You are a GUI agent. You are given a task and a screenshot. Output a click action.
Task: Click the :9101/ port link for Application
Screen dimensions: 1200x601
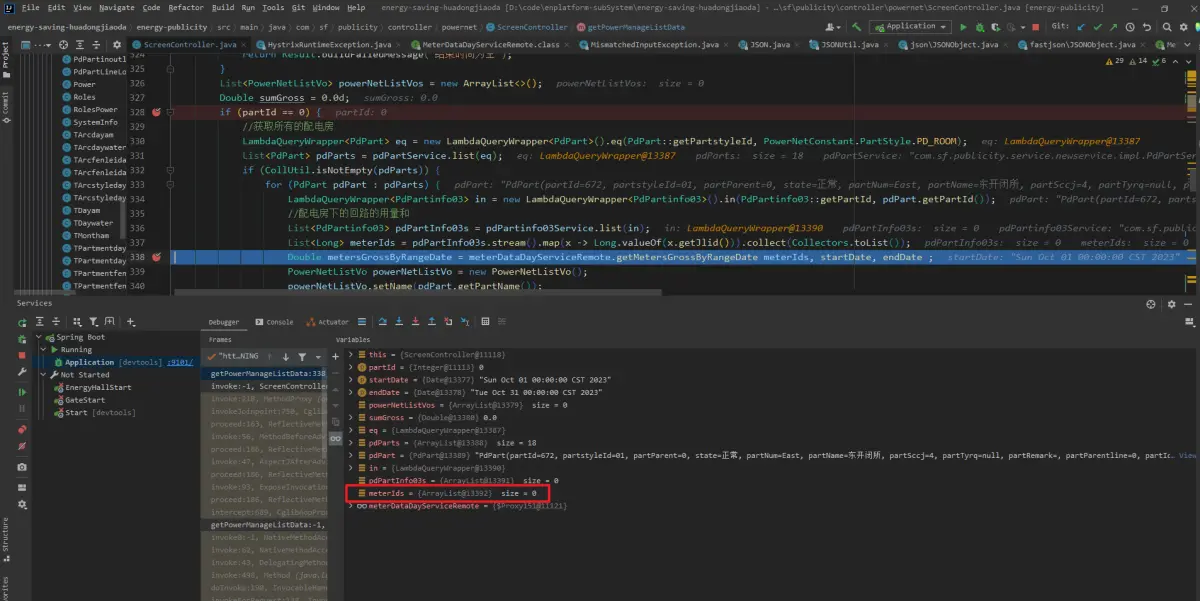pyautogui.click(x=181, y=363)
